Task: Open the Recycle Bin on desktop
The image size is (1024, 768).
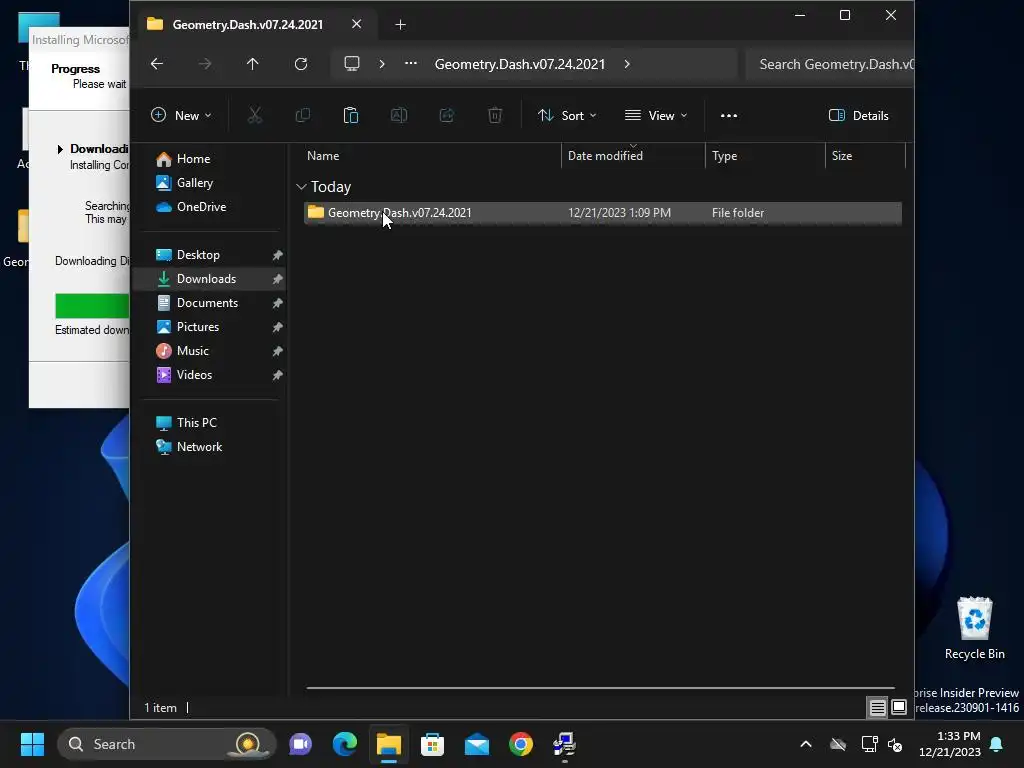Action: click(x=974, y=628)
